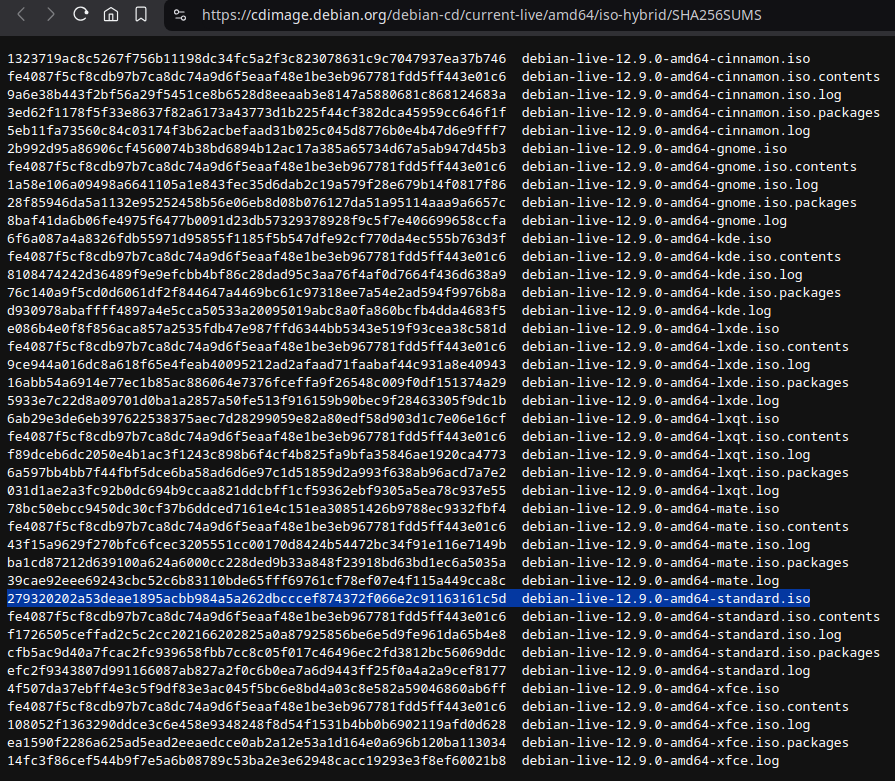
Task: Click the hash starting 78bc50ebcc9450dc
Action: tap(256, 508)
